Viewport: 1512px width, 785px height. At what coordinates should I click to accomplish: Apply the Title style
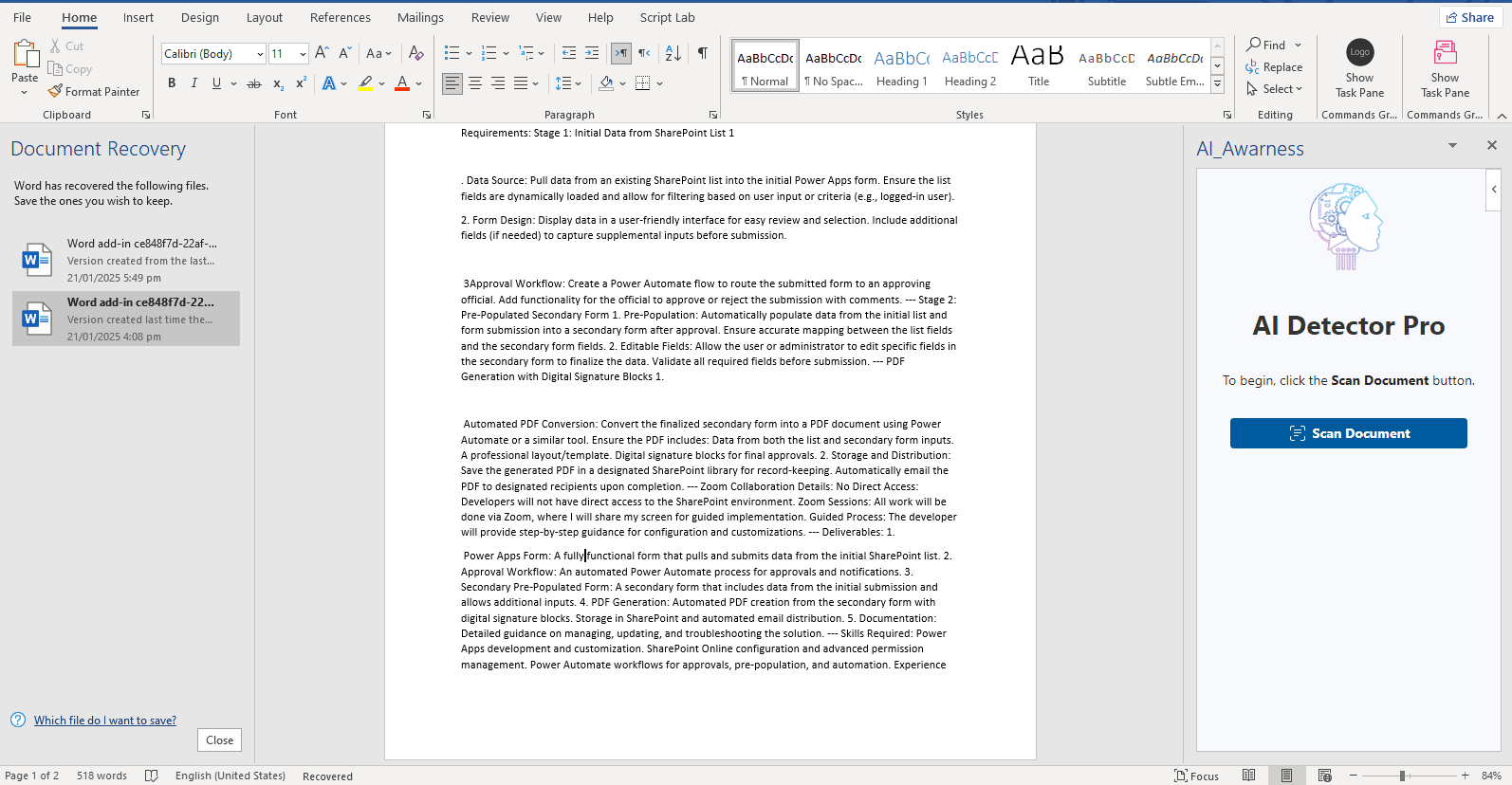[x=1039, y=66]
